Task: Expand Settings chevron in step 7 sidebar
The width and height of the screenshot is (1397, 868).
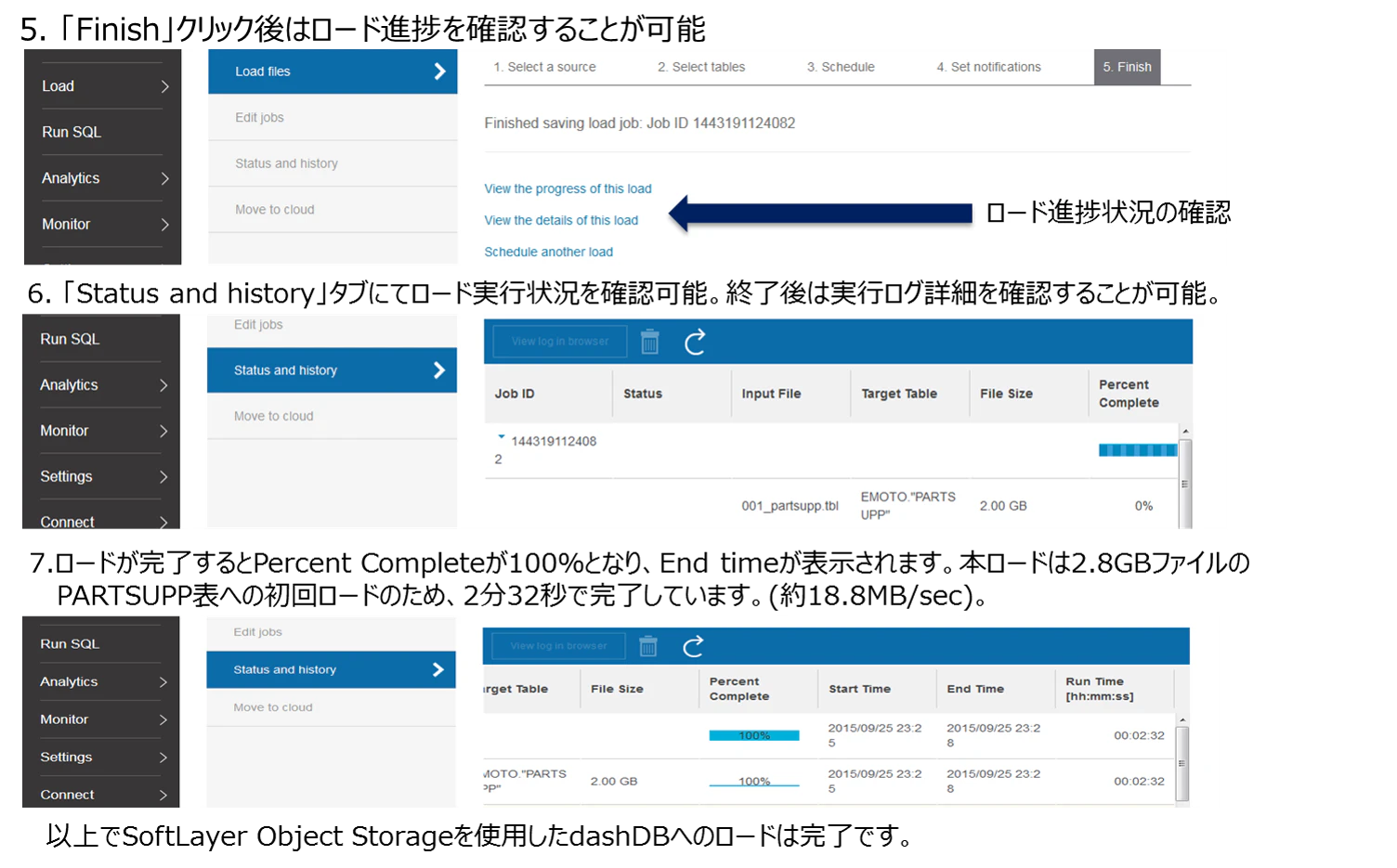Action: tap(163, 758)
